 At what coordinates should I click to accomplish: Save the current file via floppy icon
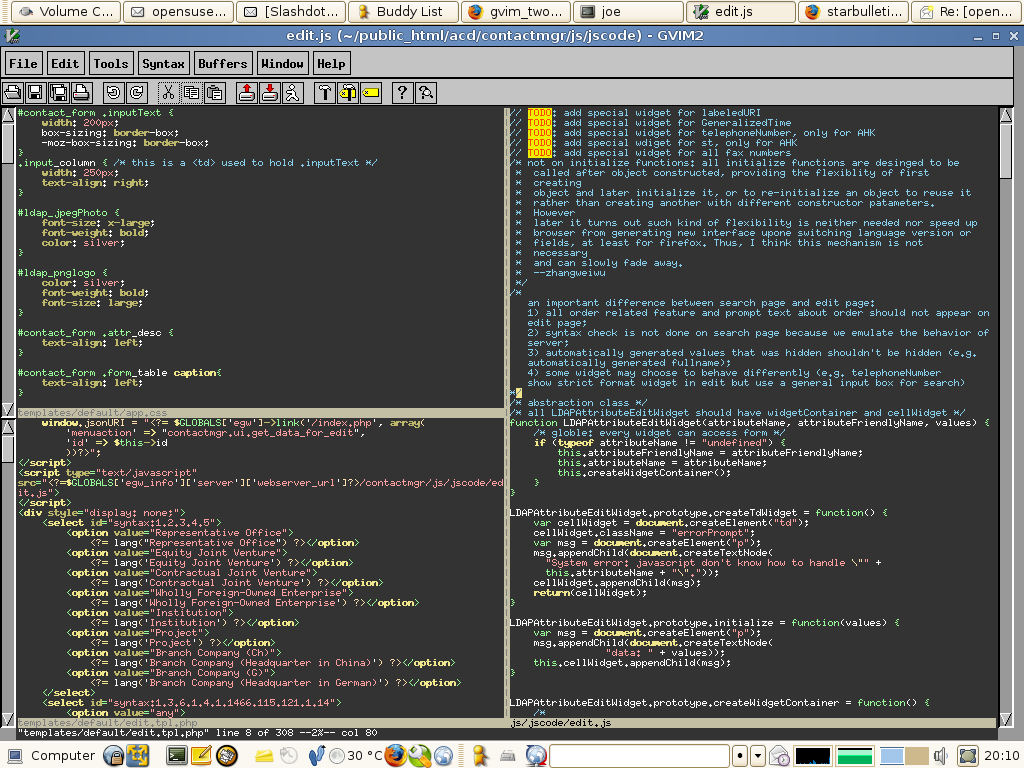click(35, 93)
